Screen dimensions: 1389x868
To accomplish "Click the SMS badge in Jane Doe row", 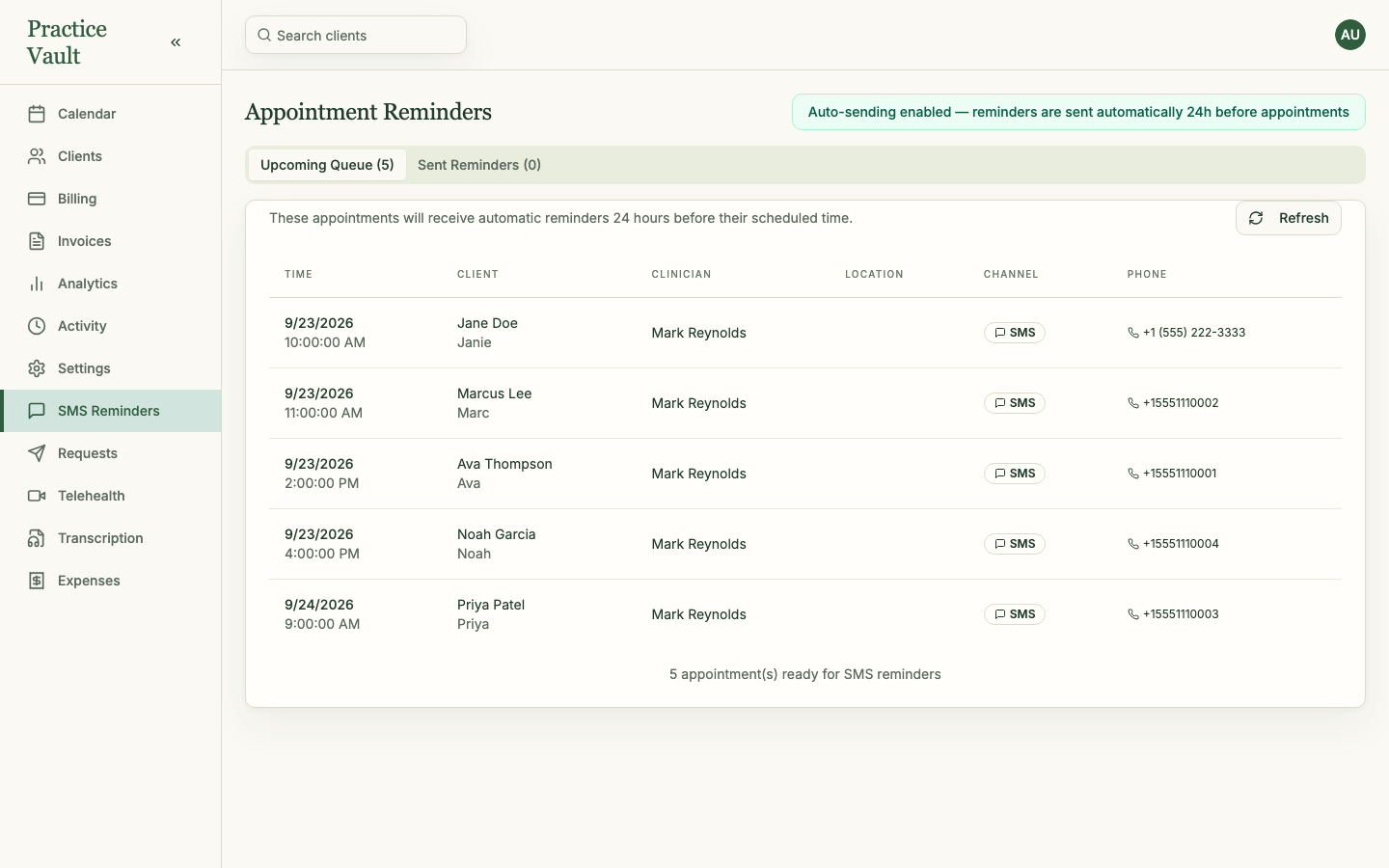I will tap(1015, 333).
